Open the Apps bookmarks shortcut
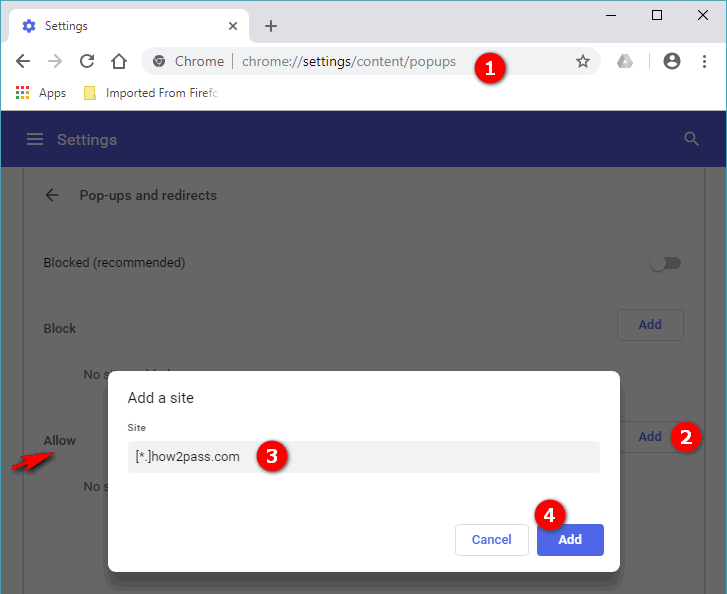This screenshot has height=594, width=727. tap(41, 93)
